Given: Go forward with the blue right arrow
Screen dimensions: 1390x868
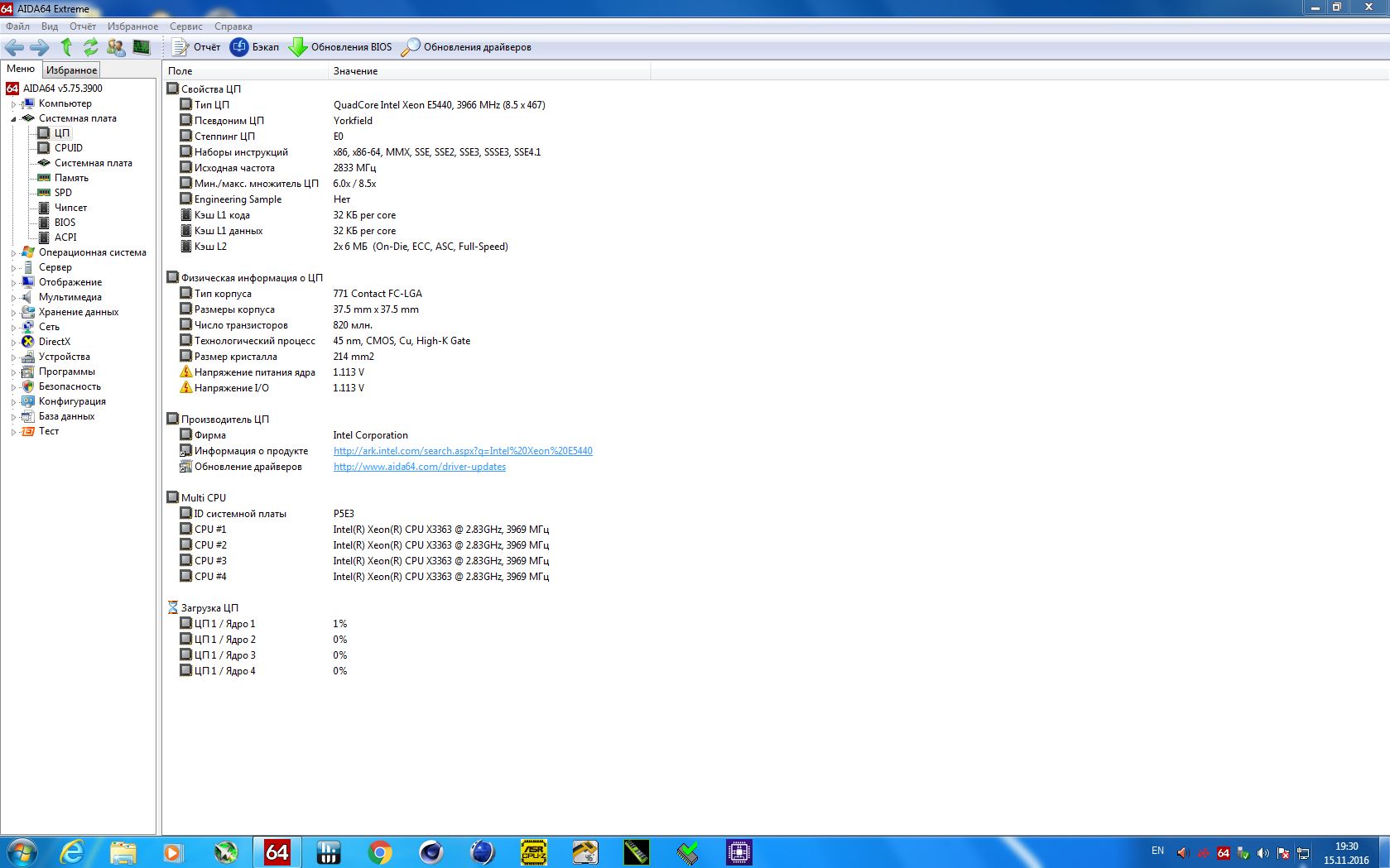Looking at the screenshot, I should pyautogui.click(x=39, y=47).
